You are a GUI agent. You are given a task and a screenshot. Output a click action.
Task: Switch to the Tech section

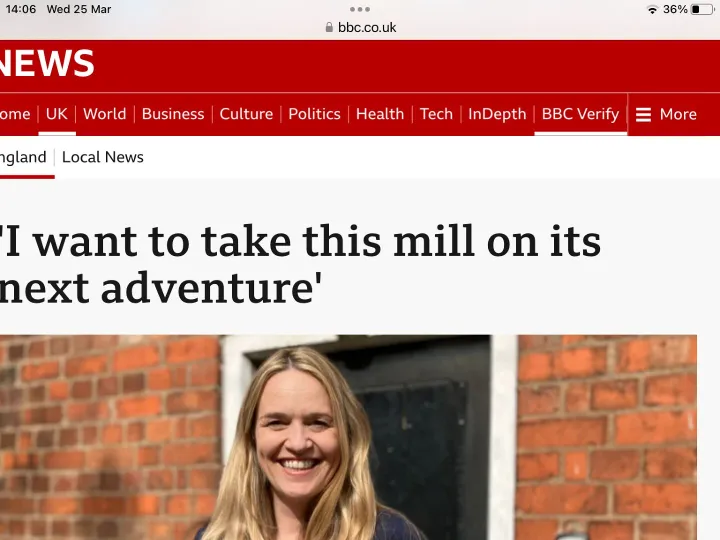pos(436,114)
